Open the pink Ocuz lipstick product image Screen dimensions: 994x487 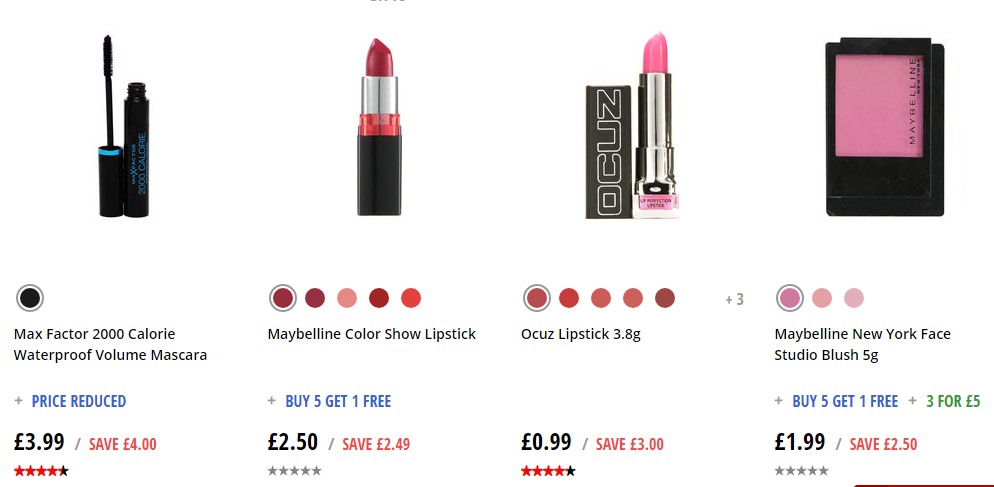[632, 125]
